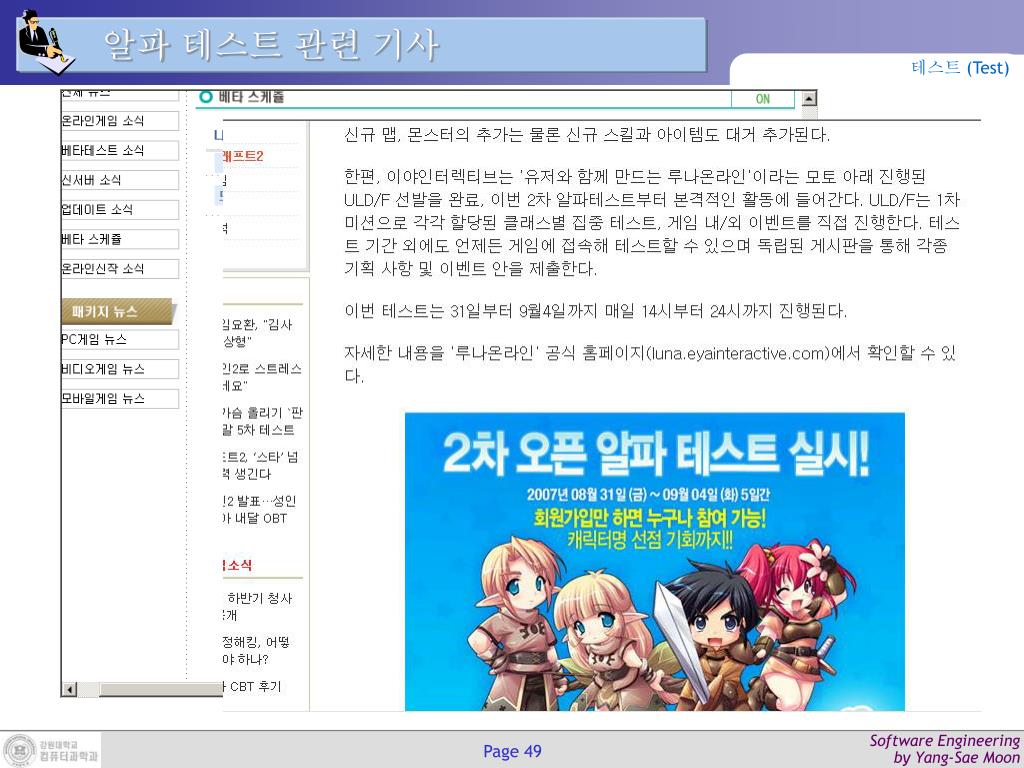This screenshot has height=768, width=1024.
Task: Click the luna.eyainteractive.com address text
Action: click(x=737, y=353)
